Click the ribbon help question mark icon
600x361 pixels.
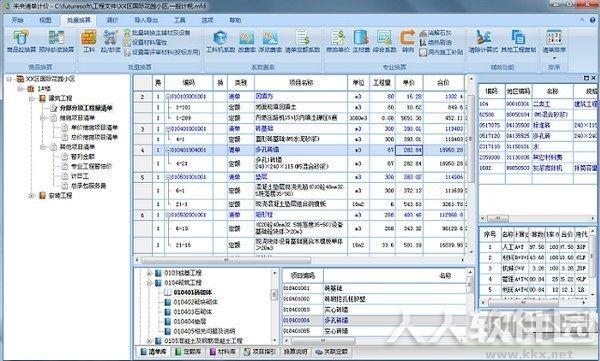click(x=592, y=20)
